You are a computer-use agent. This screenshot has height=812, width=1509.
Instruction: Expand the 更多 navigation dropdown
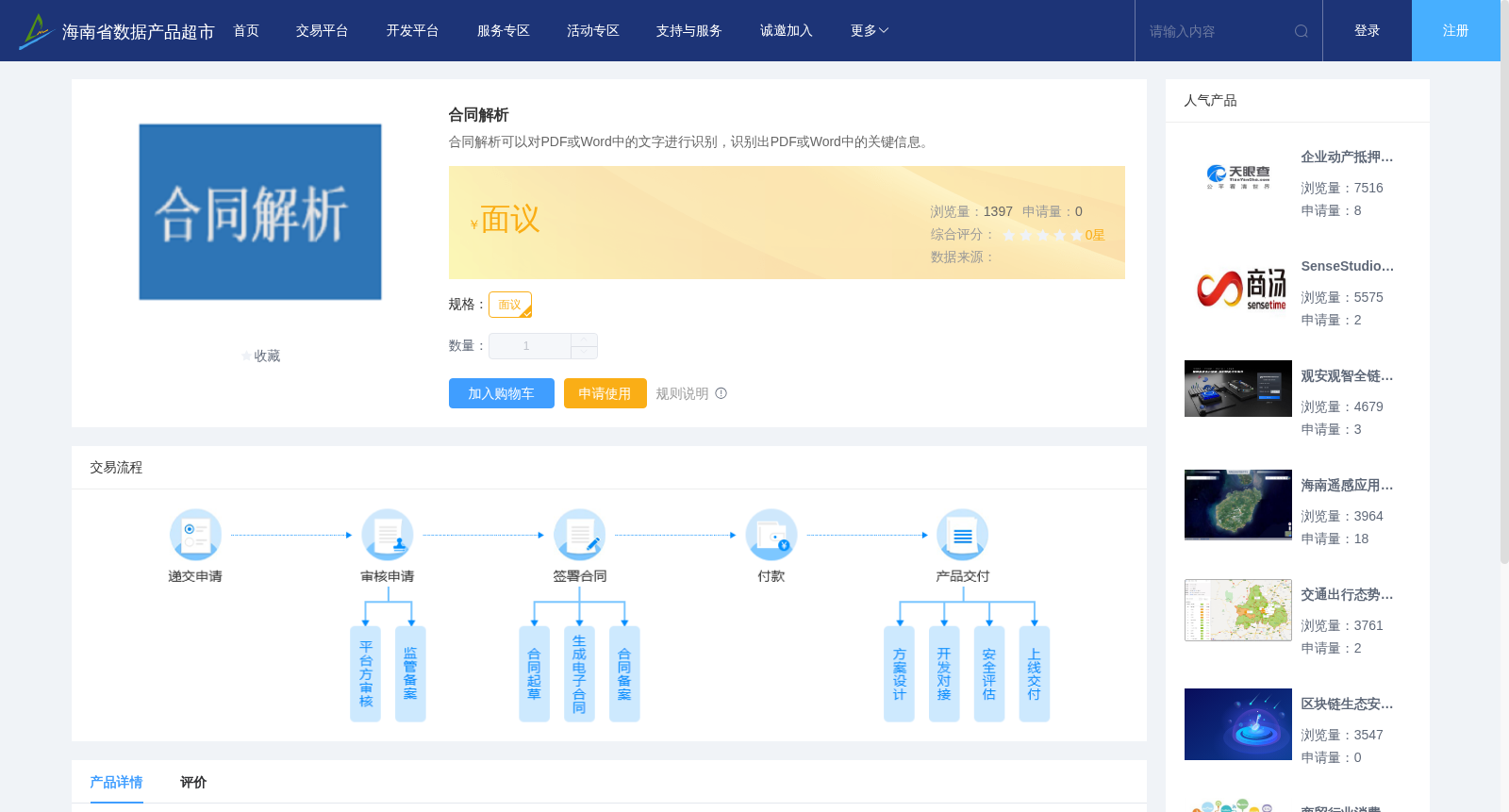(870, 31)
